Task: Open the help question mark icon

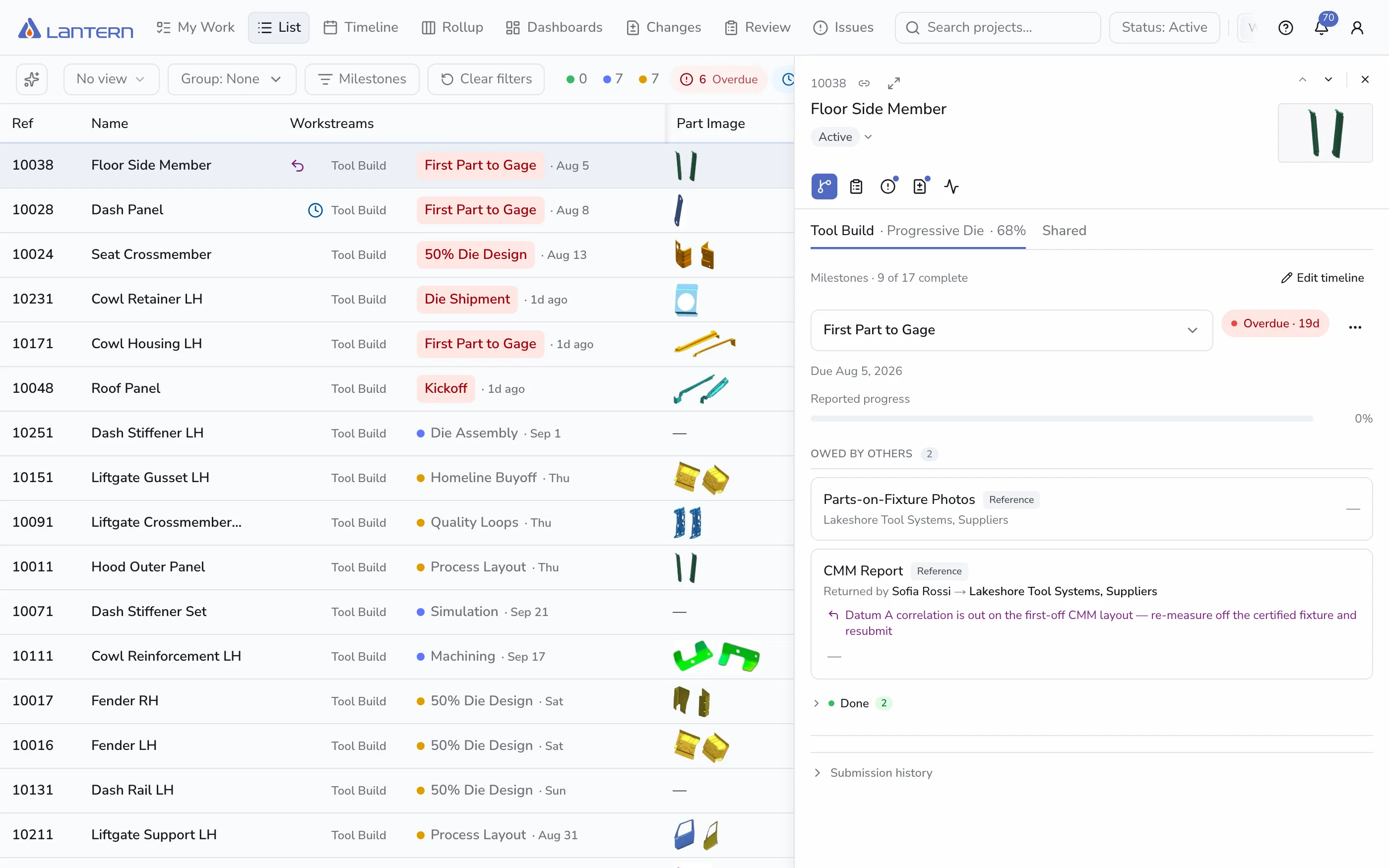Action: click(x=1286, y=28)
